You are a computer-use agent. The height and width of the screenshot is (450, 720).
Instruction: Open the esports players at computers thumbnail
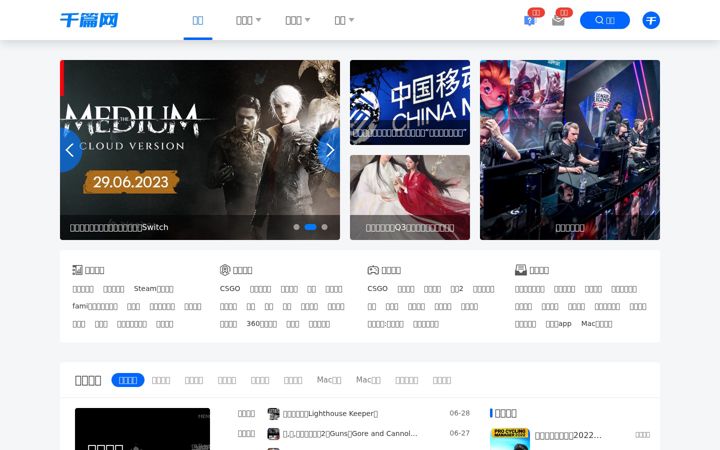click(x=570, y=150)
